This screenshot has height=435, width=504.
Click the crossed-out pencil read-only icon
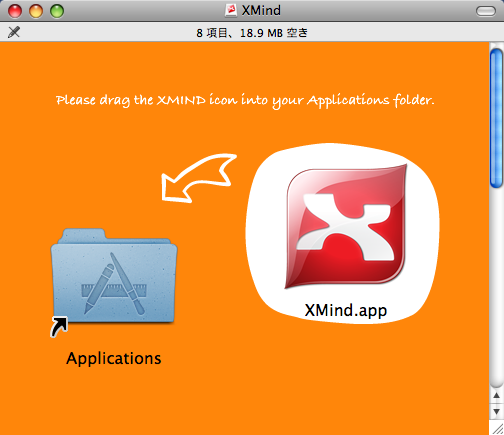[14, 32]
